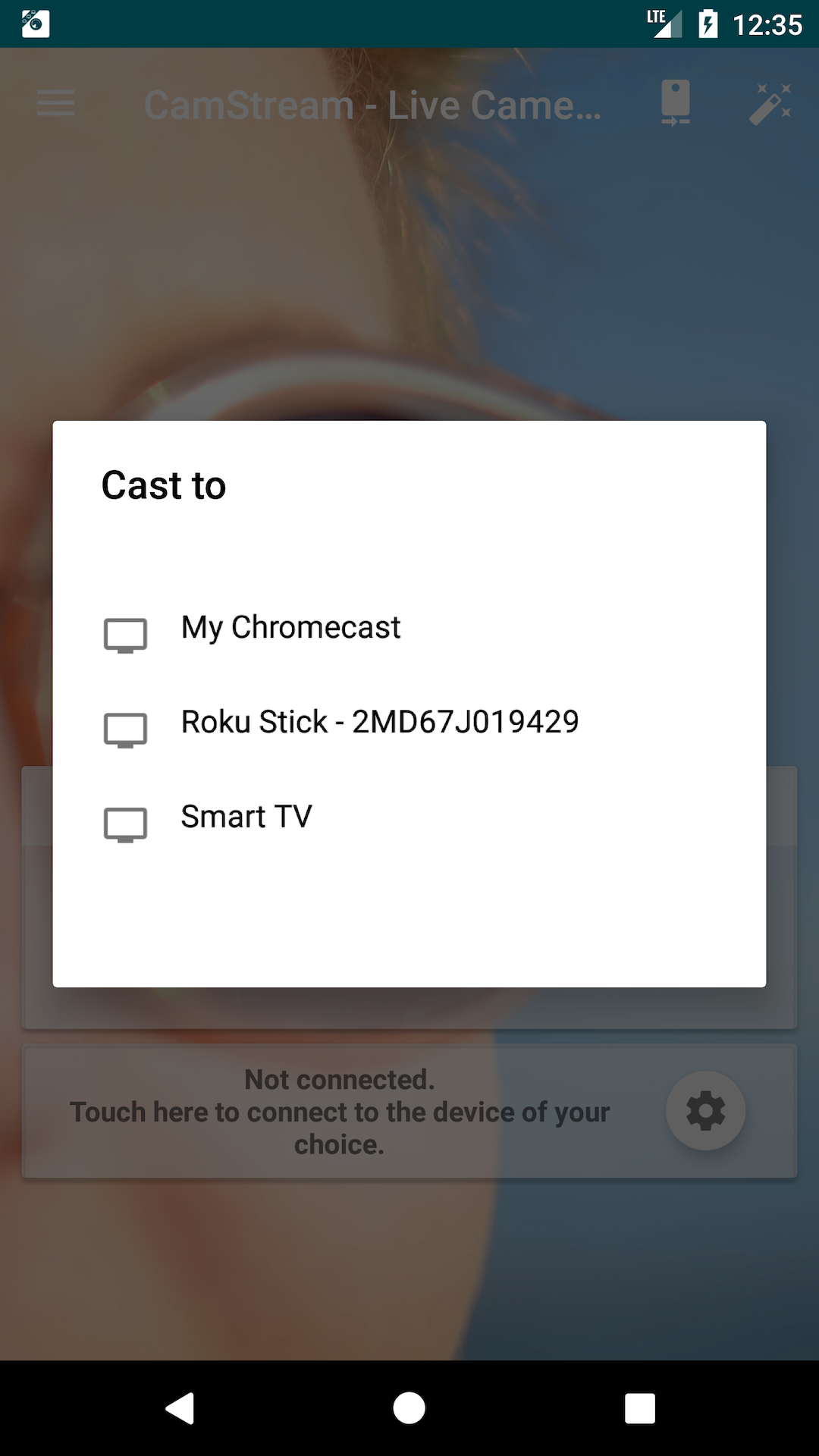819x1456 pixels.
Task: Select Roku Stick - 2MD67J019429 device
Action: [379, 722]
